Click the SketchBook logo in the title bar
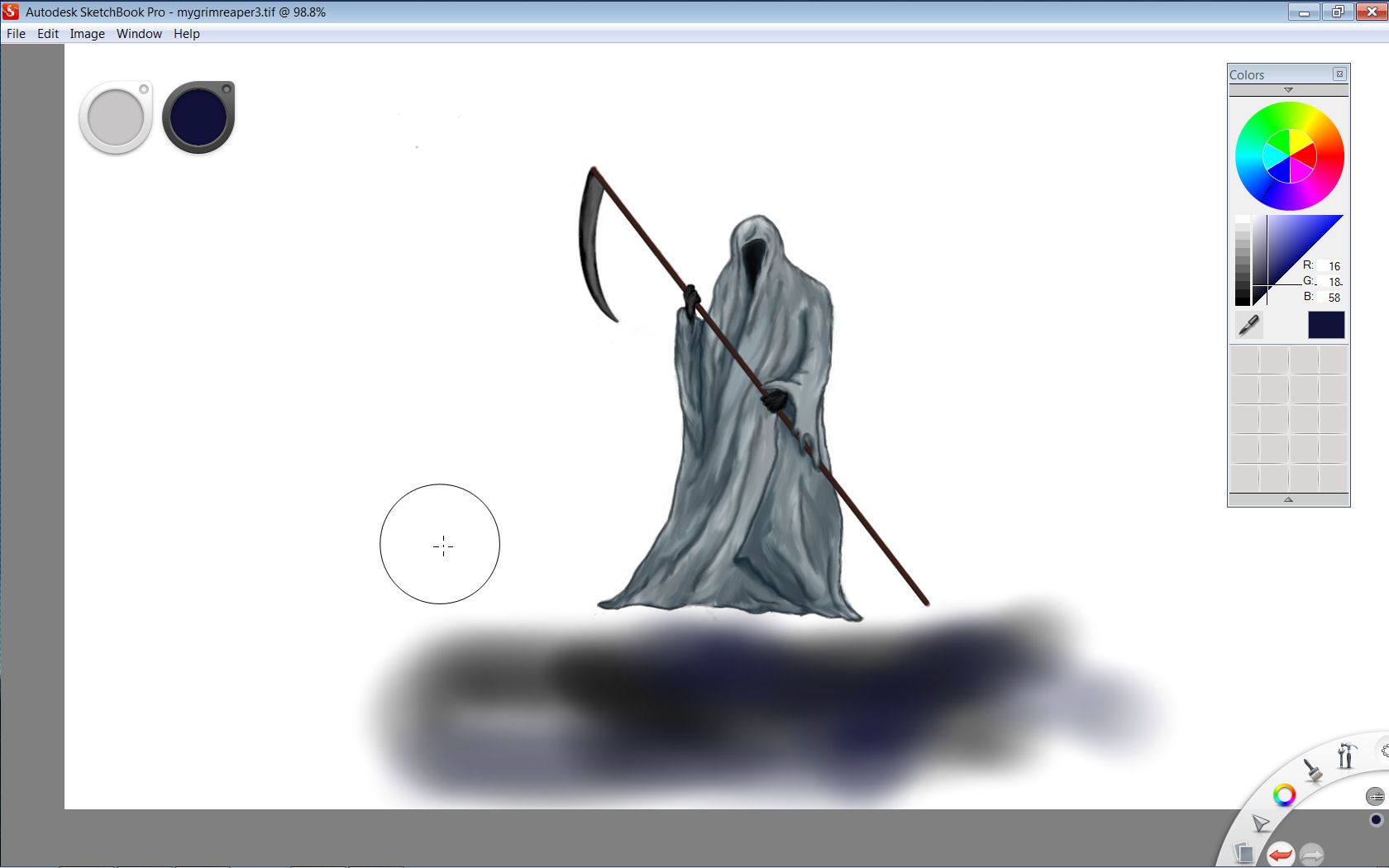Image resolution: width=1389 pixels, height=868 pixels. [9, 12]
